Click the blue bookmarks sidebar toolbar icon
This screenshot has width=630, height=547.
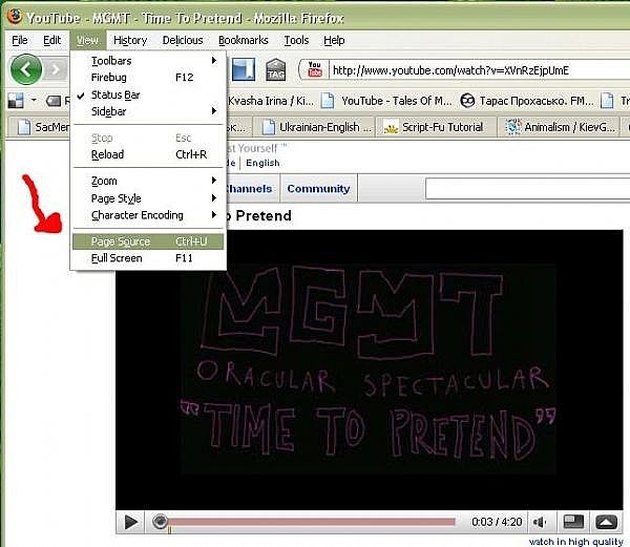243,70
